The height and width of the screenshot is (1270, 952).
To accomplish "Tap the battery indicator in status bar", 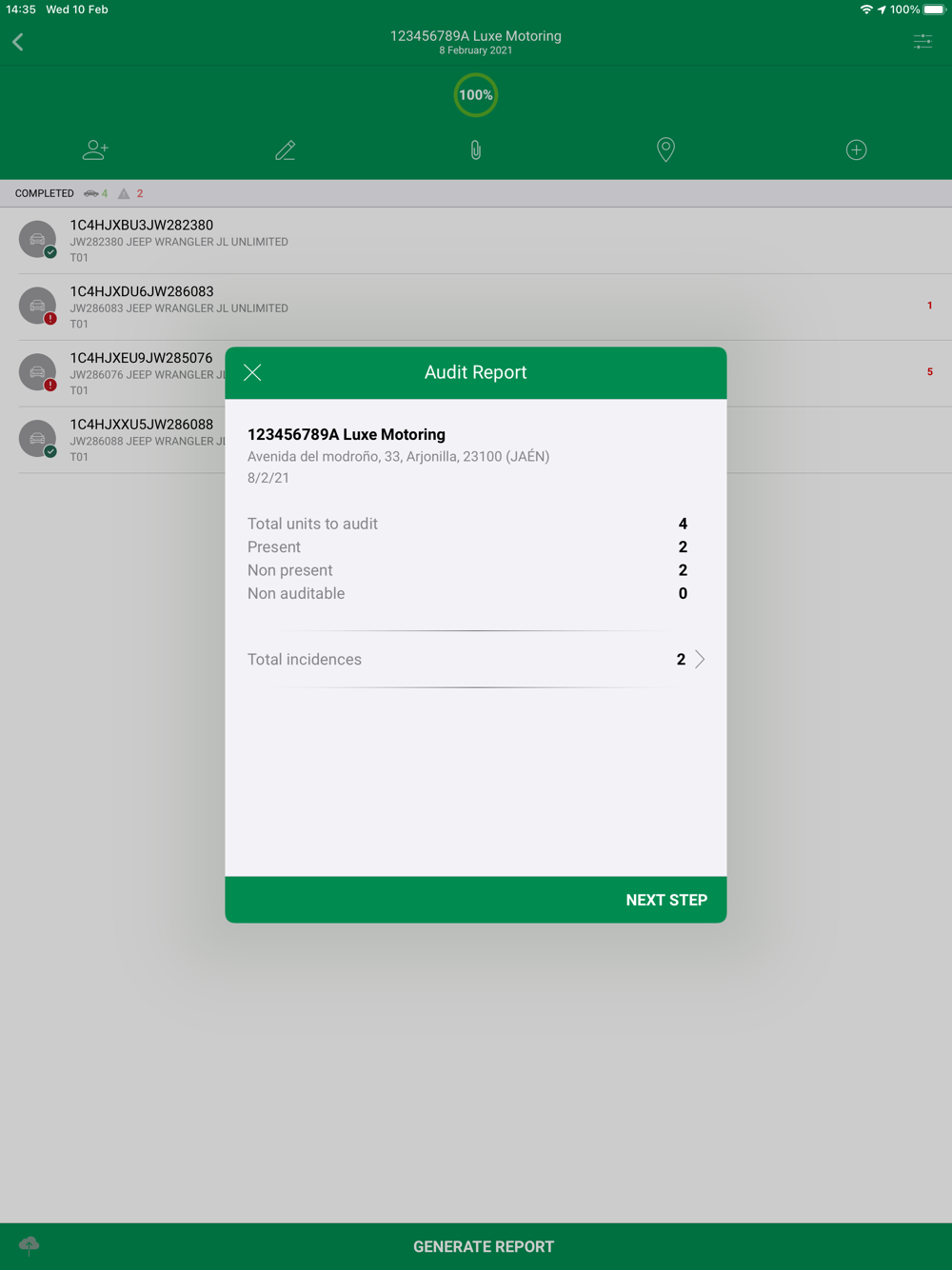I will click(934, 10).
